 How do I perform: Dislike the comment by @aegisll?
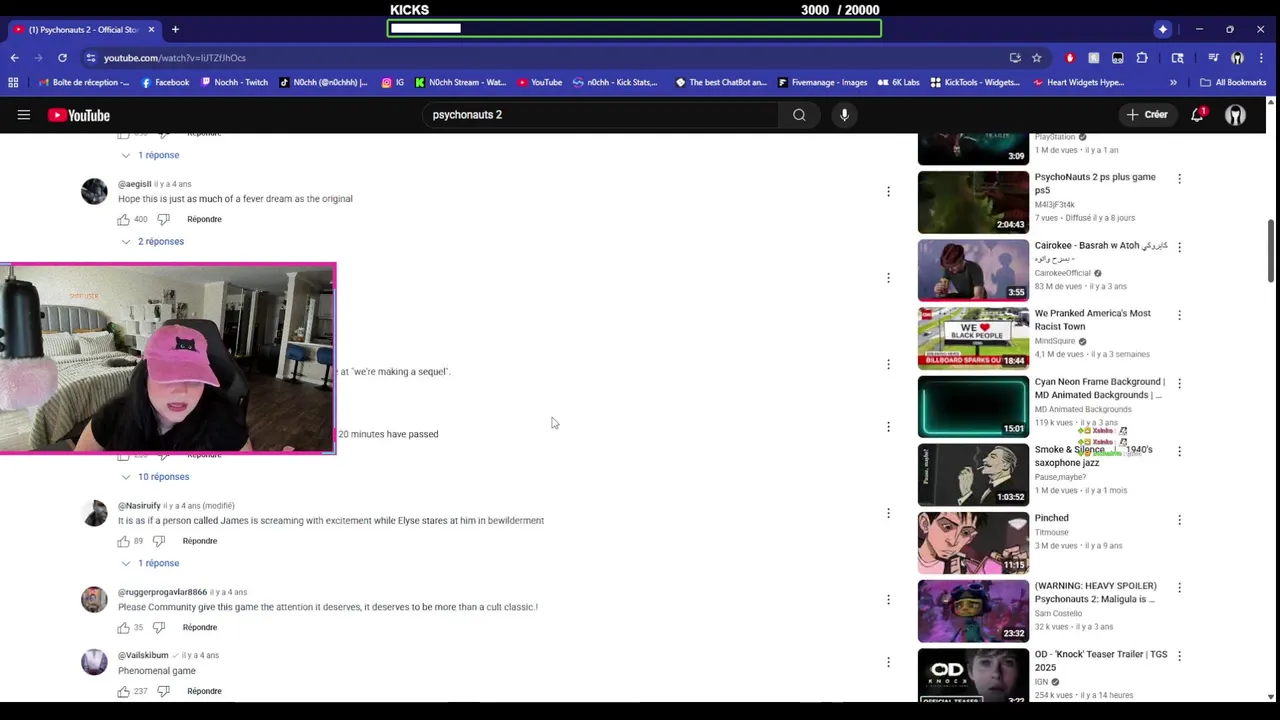[x=164, y=219]
